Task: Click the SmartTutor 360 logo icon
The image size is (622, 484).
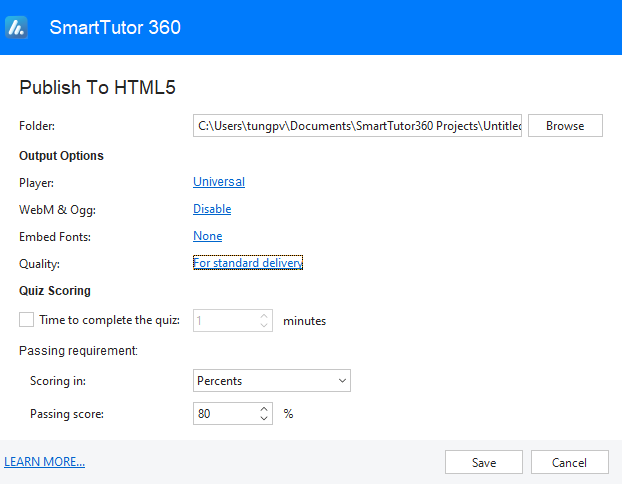Action: tap(16, 27)
